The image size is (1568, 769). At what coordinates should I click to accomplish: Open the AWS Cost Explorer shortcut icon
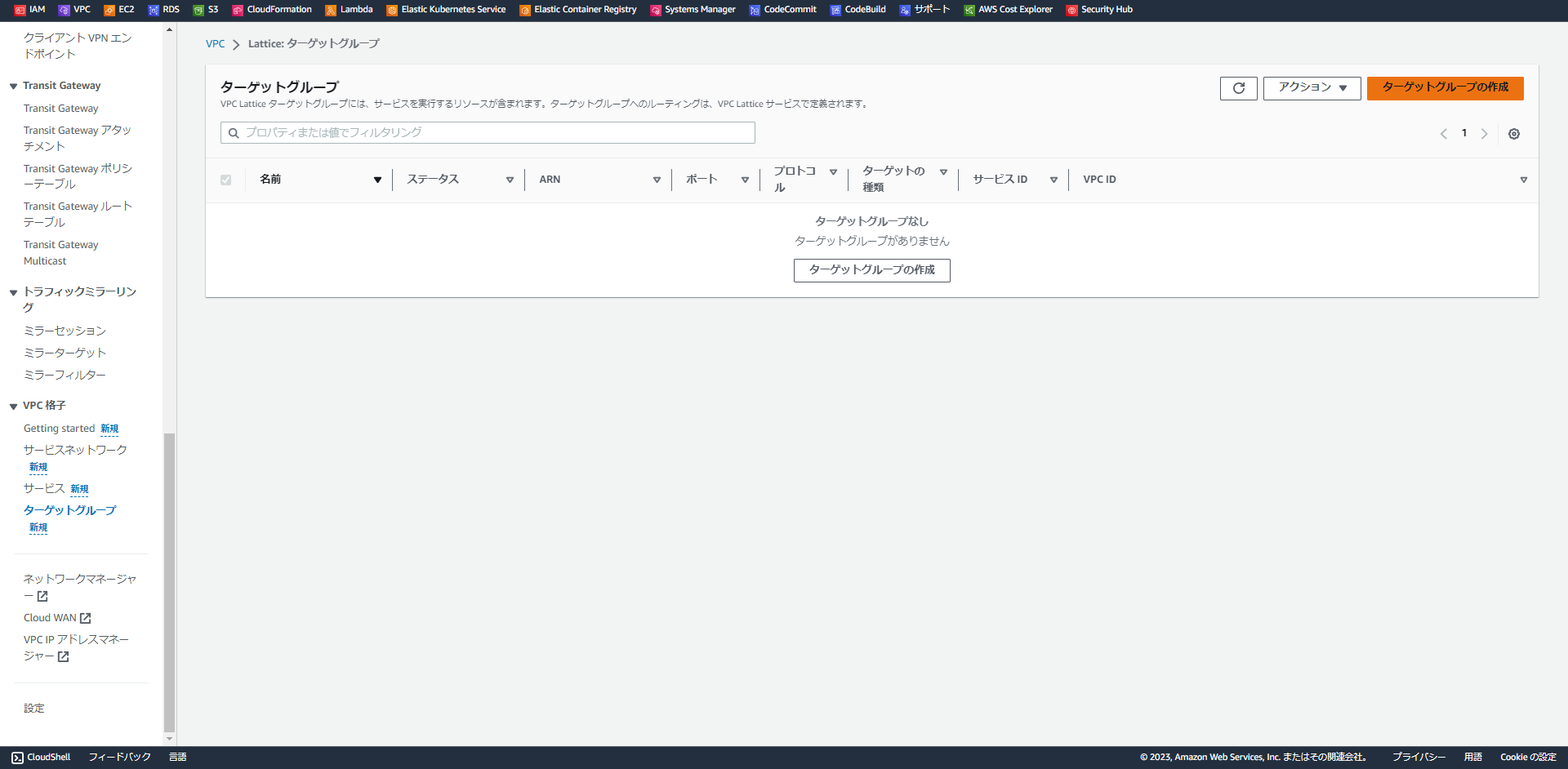(x=969, y=10)
